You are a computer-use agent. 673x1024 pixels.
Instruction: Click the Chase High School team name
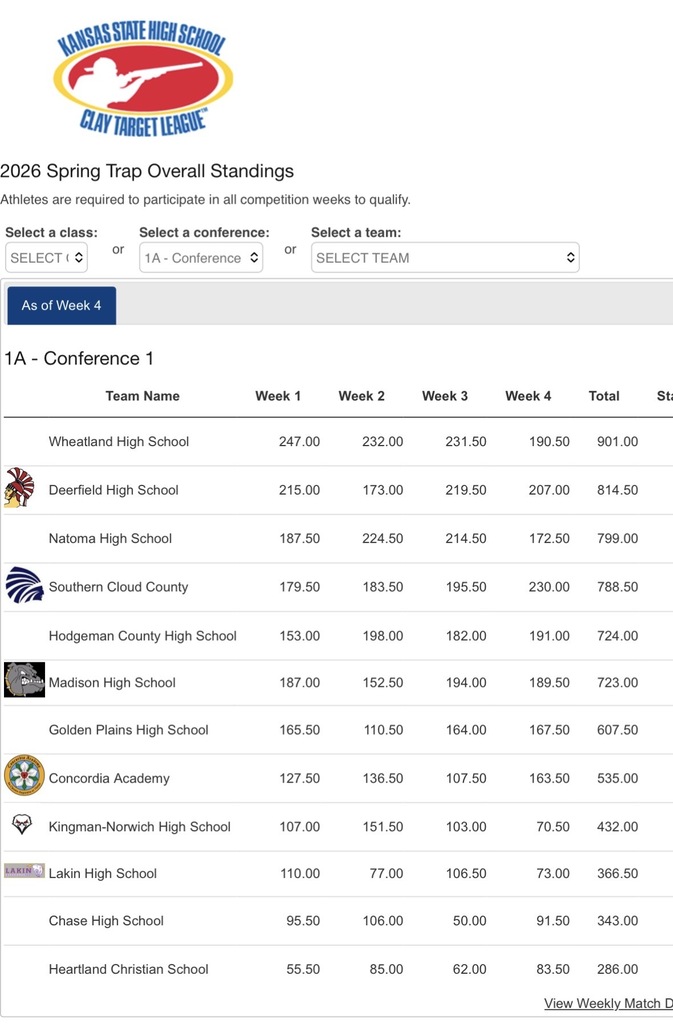click(106, 920)
